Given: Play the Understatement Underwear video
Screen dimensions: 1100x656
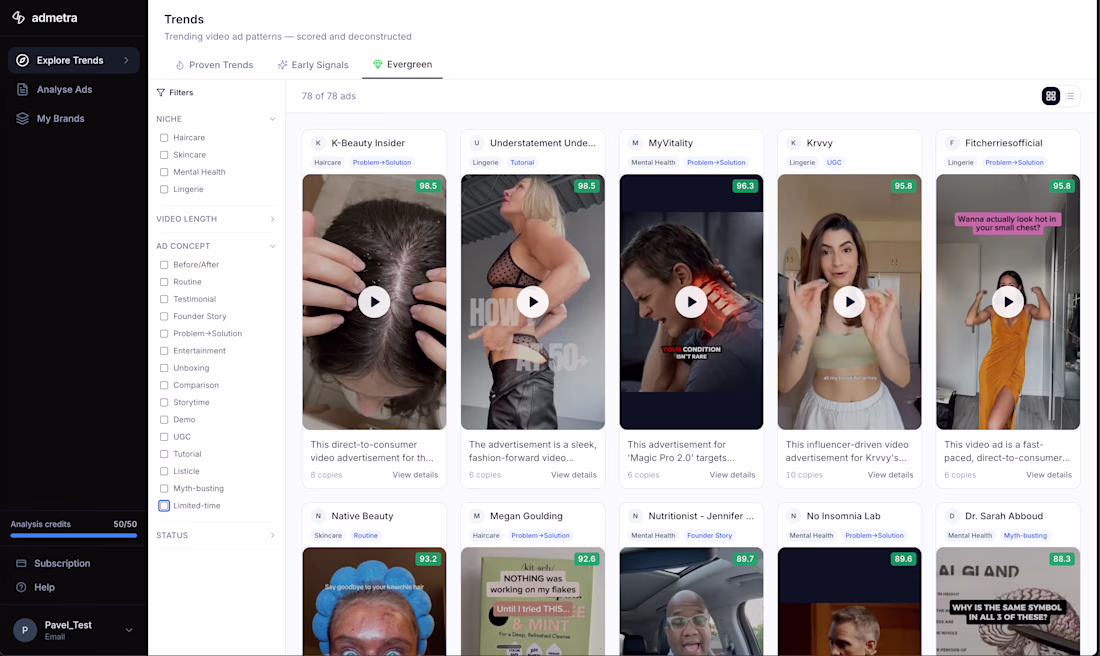Looking at the screenshot, I should click(532, 302).
